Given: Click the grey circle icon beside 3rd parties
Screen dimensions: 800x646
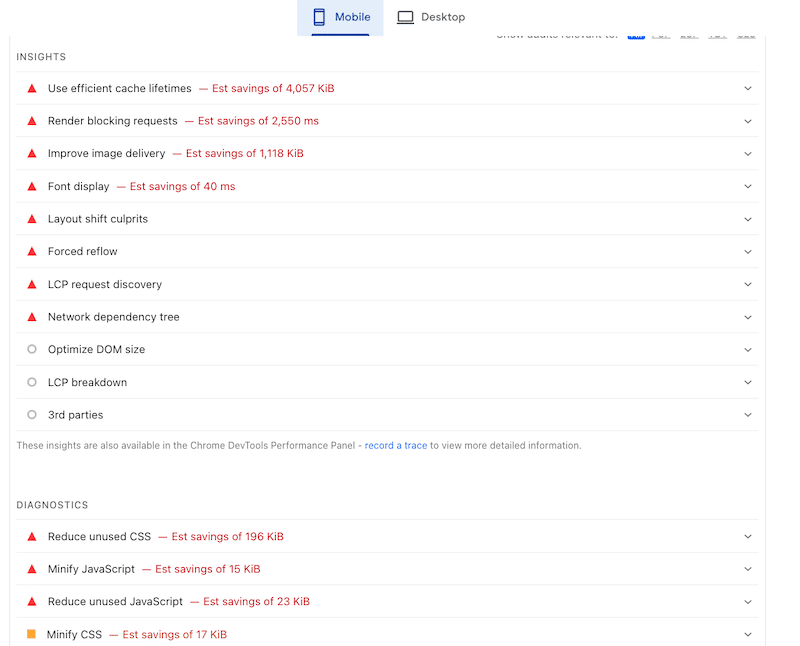Looking at the screenshot, I should (x=32, y=414).
